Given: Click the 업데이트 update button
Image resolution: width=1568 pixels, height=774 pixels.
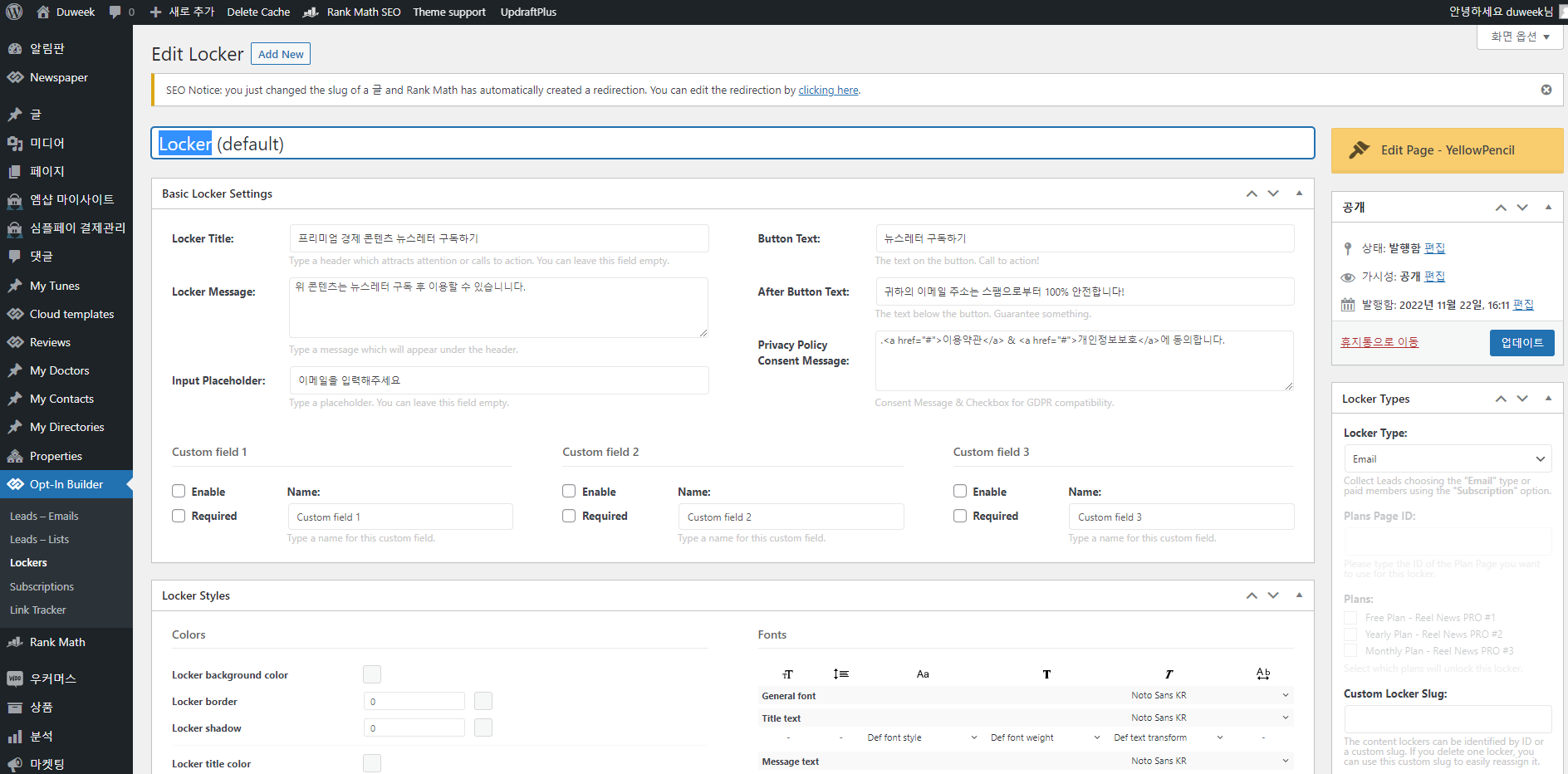Looking at the screenshot, I should point(1521,342).
